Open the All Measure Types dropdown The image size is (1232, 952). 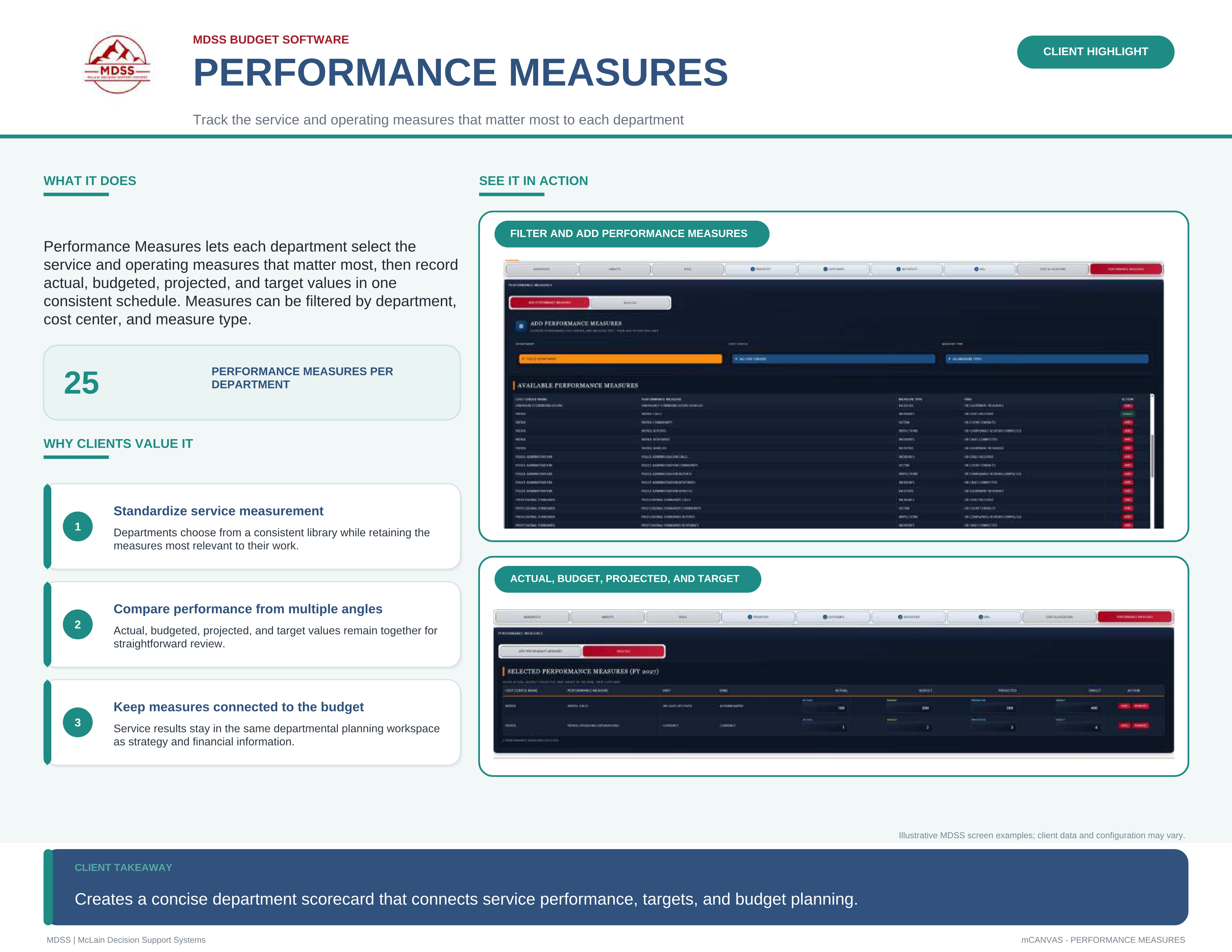coord(1047,359)
